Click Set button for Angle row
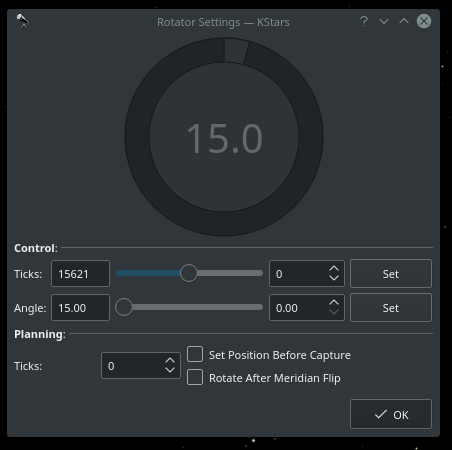The height and width of the screenshot is (450, 452). click(391, 308)
